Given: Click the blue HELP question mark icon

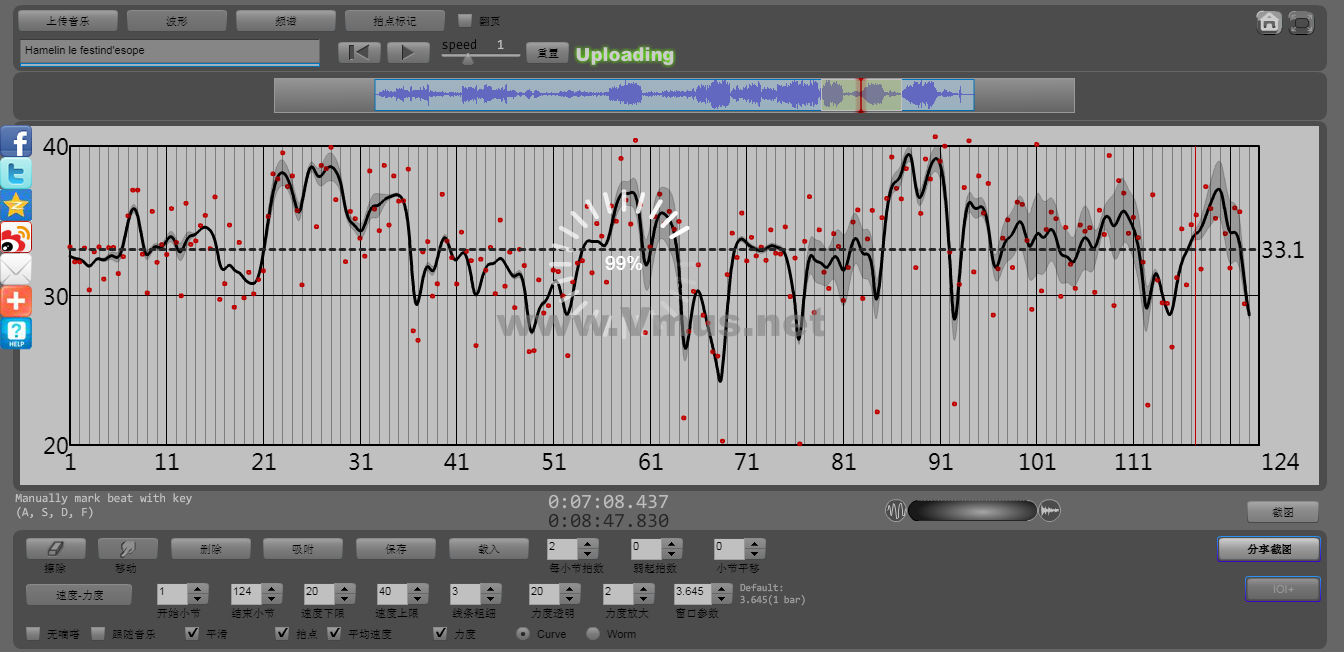Looking at the screenshot, I should click(16, 333).
